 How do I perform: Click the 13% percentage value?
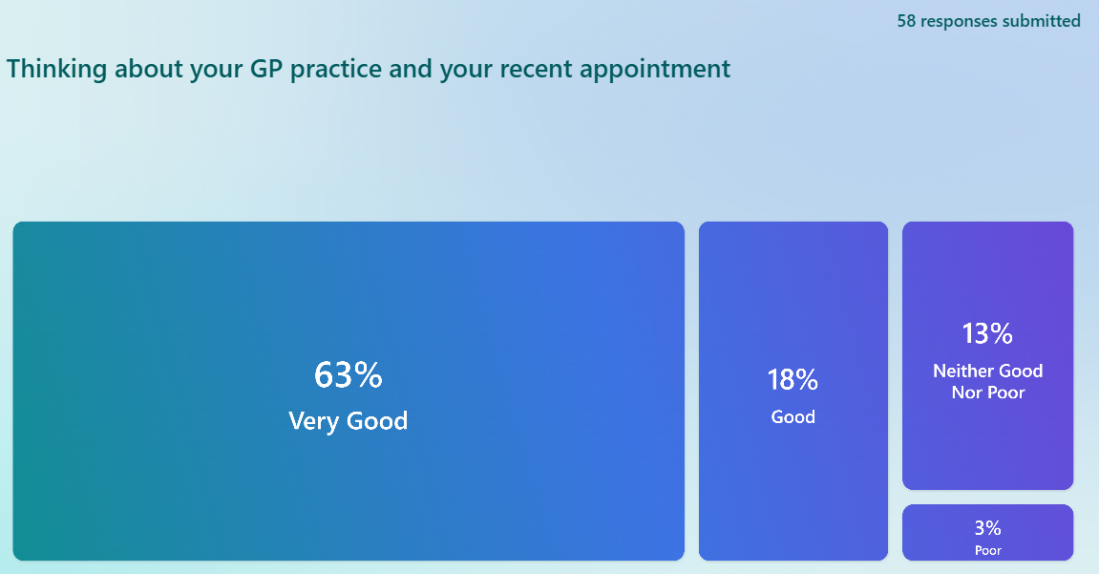(988, 334)
